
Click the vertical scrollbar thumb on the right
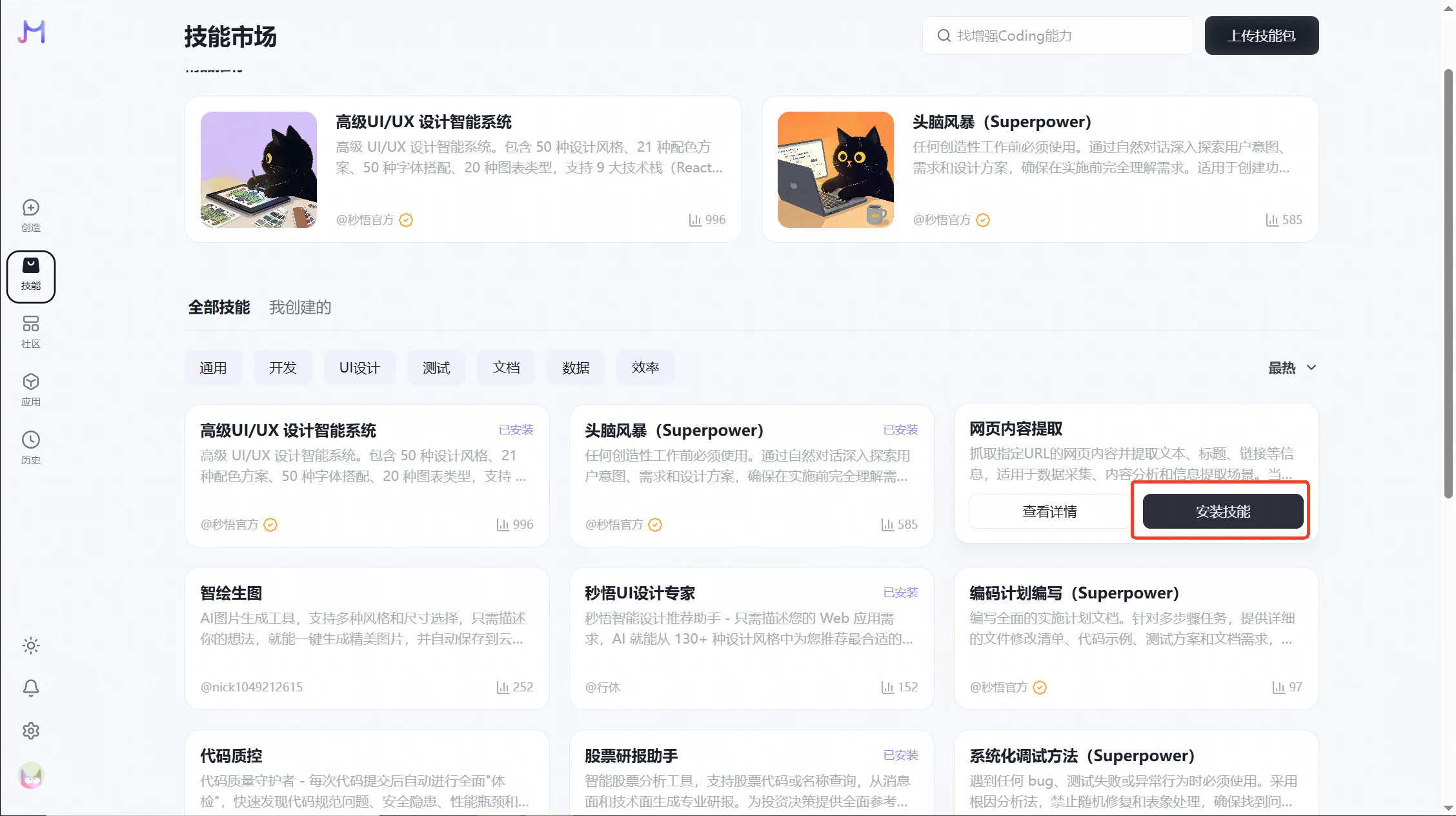(x=1448, y=284)
